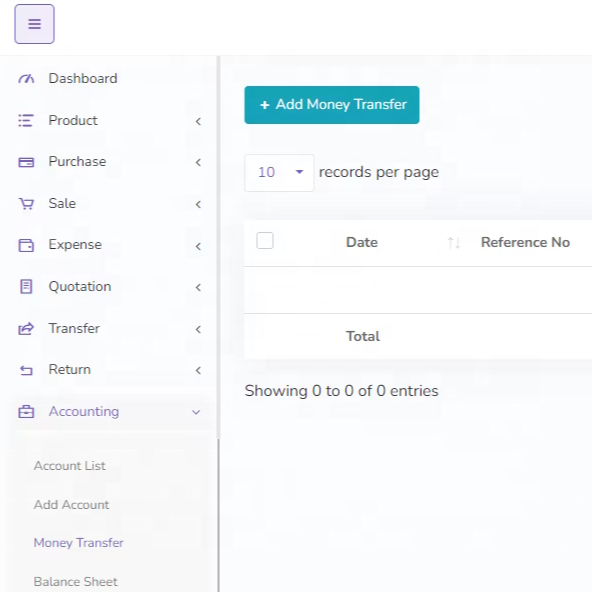Screen dimensions: 592x592
Task: Click the Purchase card icon
Action: [x=26, y=162]
